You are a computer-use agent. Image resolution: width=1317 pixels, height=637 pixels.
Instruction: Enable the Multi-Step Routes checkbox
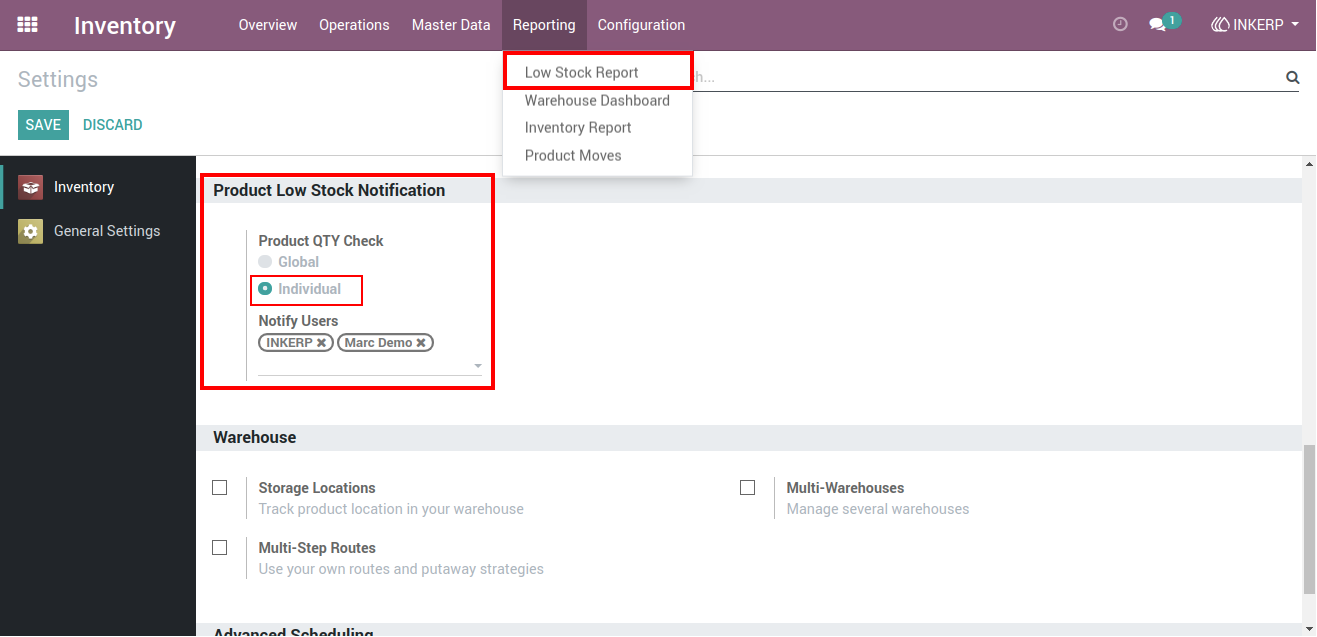[x=220, y=548]
